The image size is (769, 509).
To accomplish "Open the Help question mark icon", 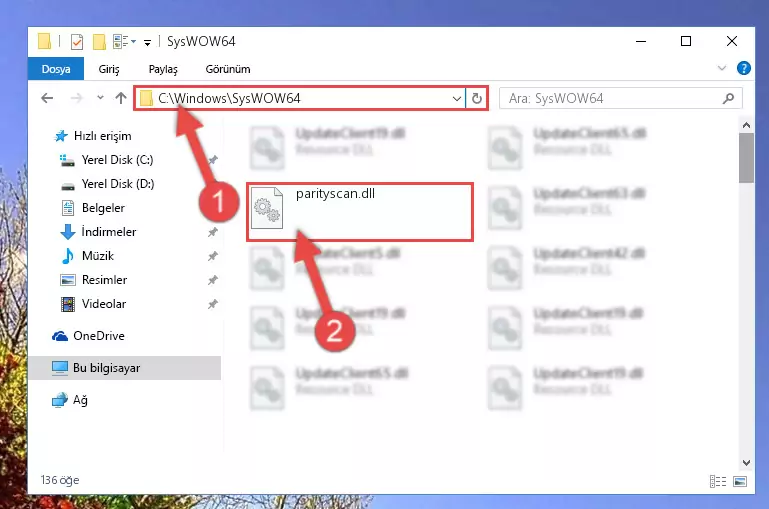I will (743, 68).
